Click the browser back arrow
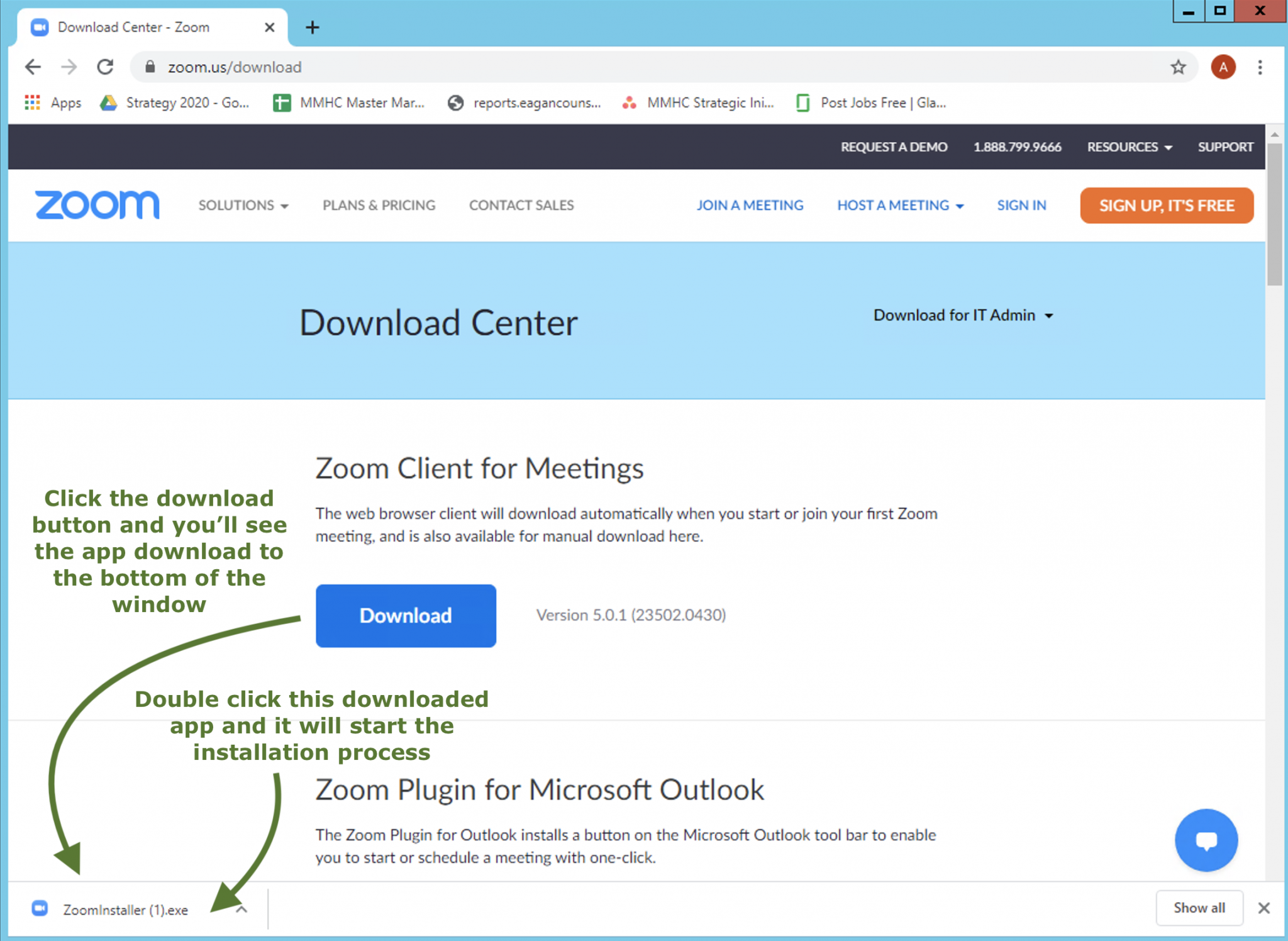Screen dimensions: 1288x941 tap(33, 67)
